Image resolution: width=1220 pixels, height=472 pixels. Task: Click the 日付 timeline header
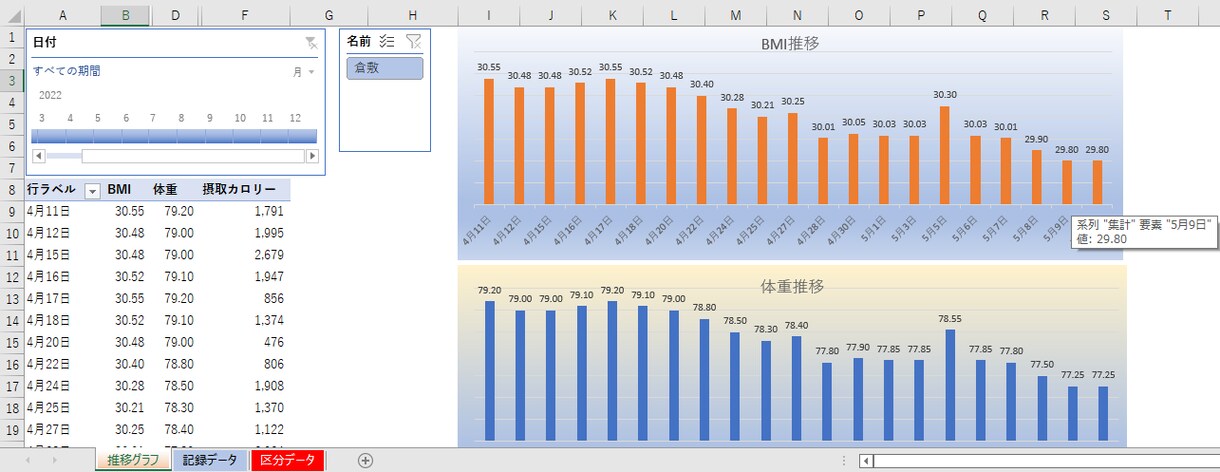44,42
